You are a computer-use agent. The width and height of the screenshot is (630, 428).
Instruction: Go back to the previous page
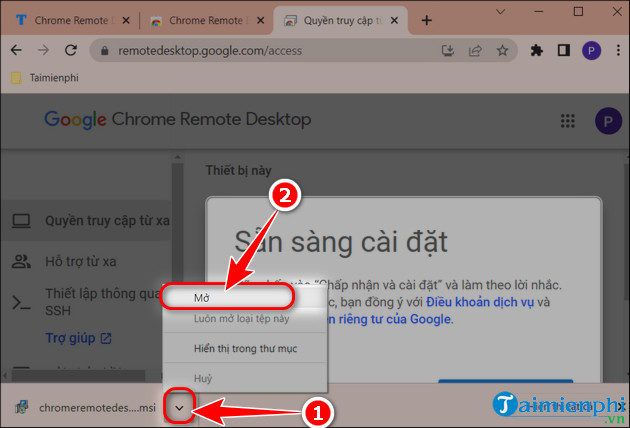[x=16, y=50]
